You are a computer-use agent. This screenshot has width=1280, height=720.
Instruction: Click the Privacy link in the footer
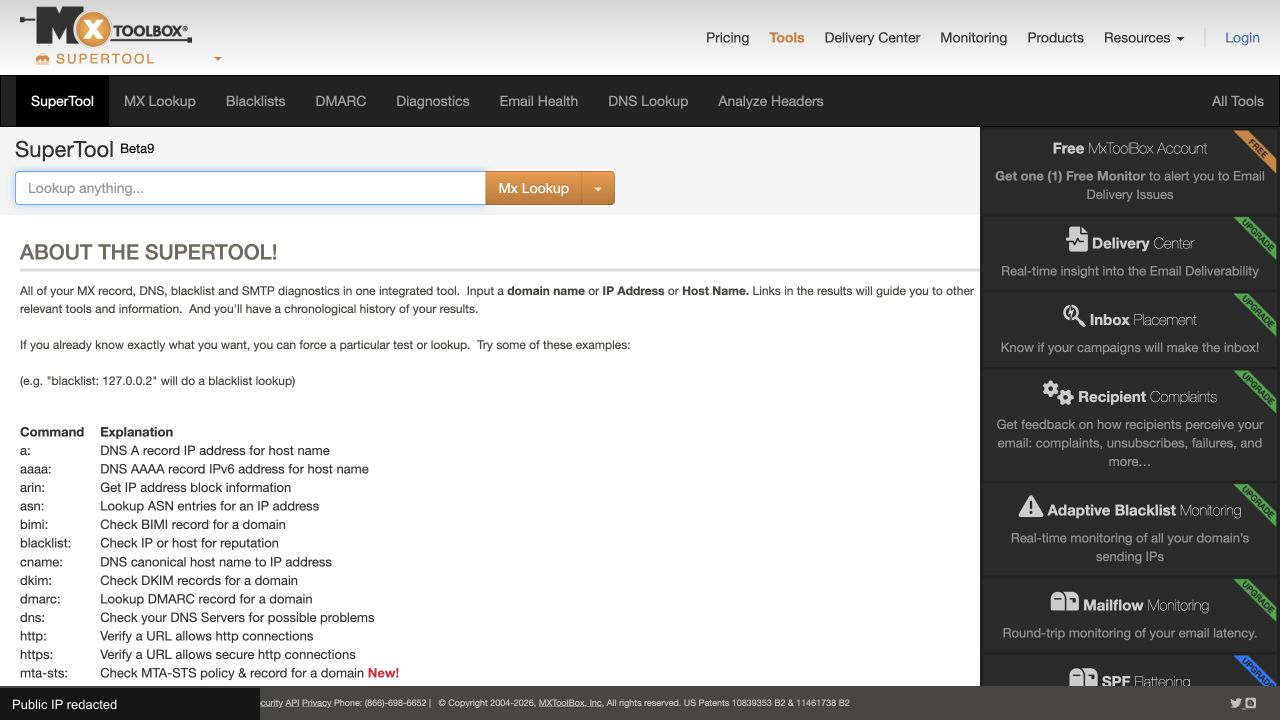316,703
